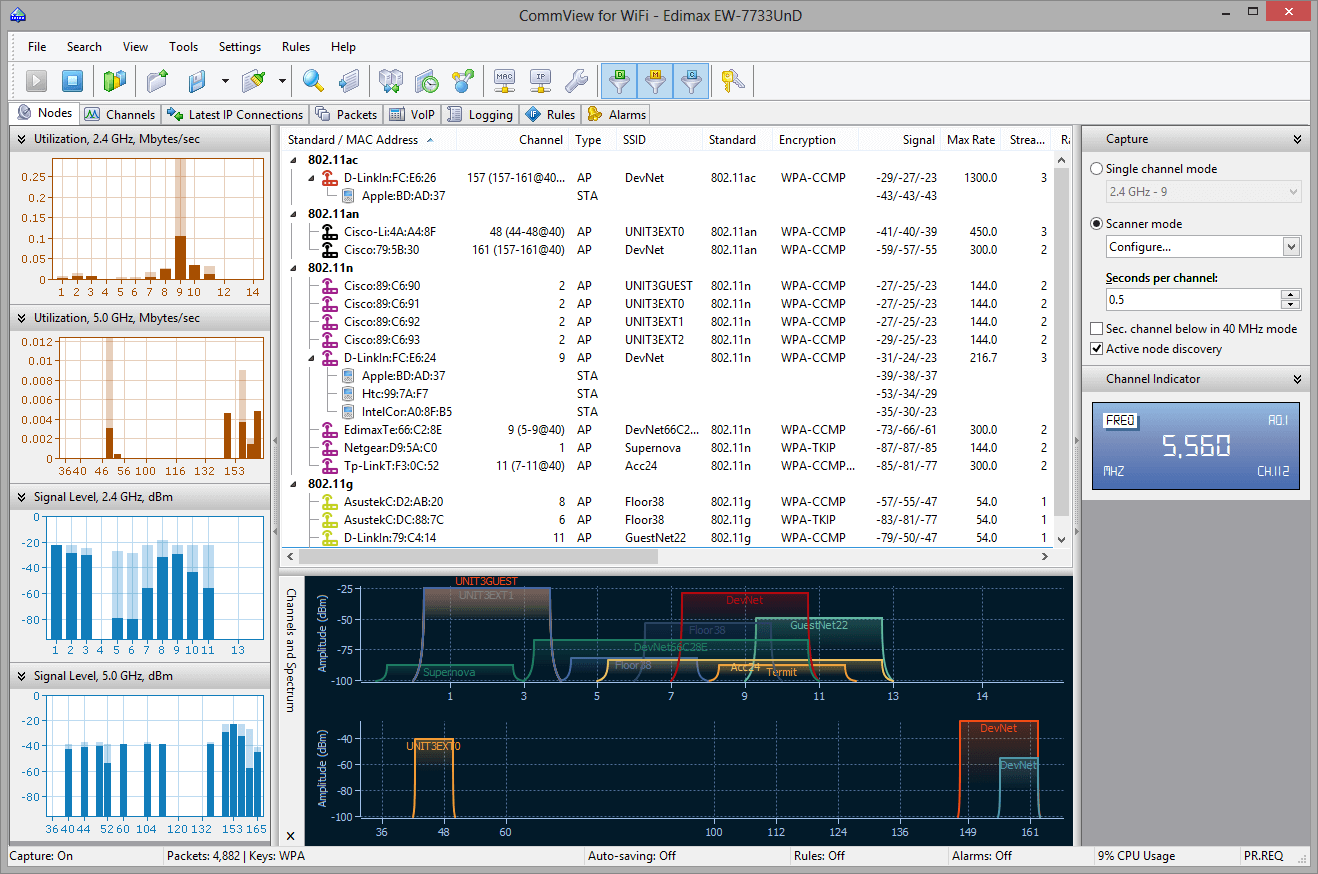
Task: Open Find with the magnifier icon
Action: pyautogui.click(x=313, y=81)
